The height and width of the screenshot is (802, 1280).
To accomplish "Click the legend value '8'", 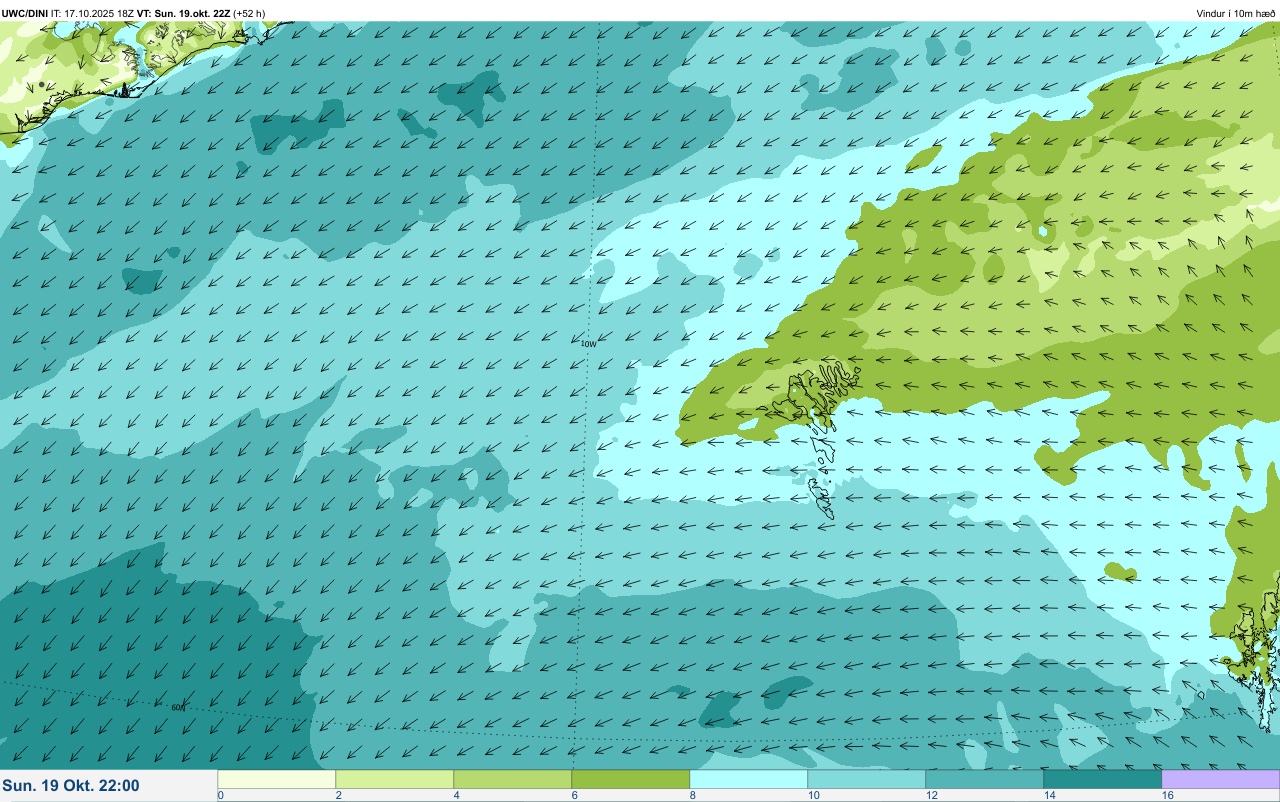I will [693, 795].
